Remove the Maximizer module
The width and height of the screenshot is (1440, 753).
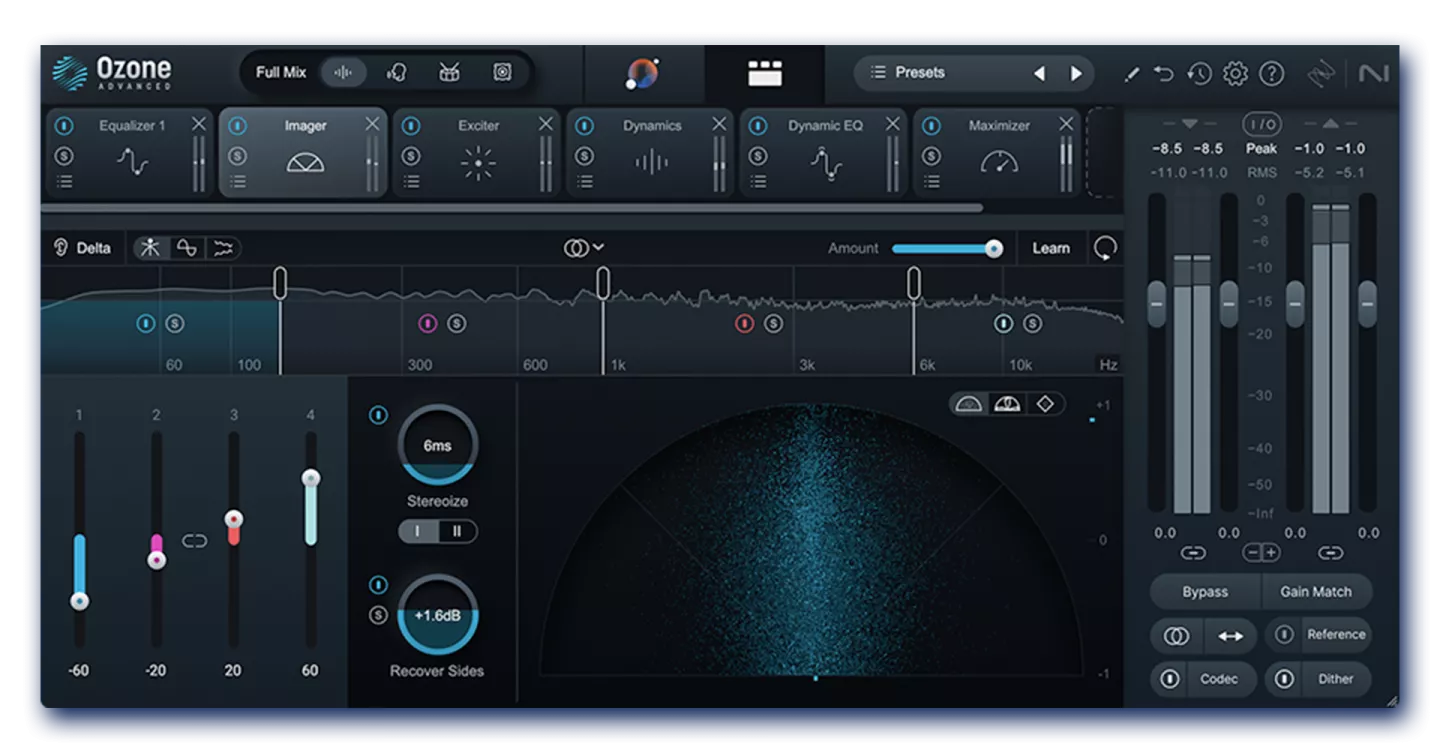tap(1066, 124)
